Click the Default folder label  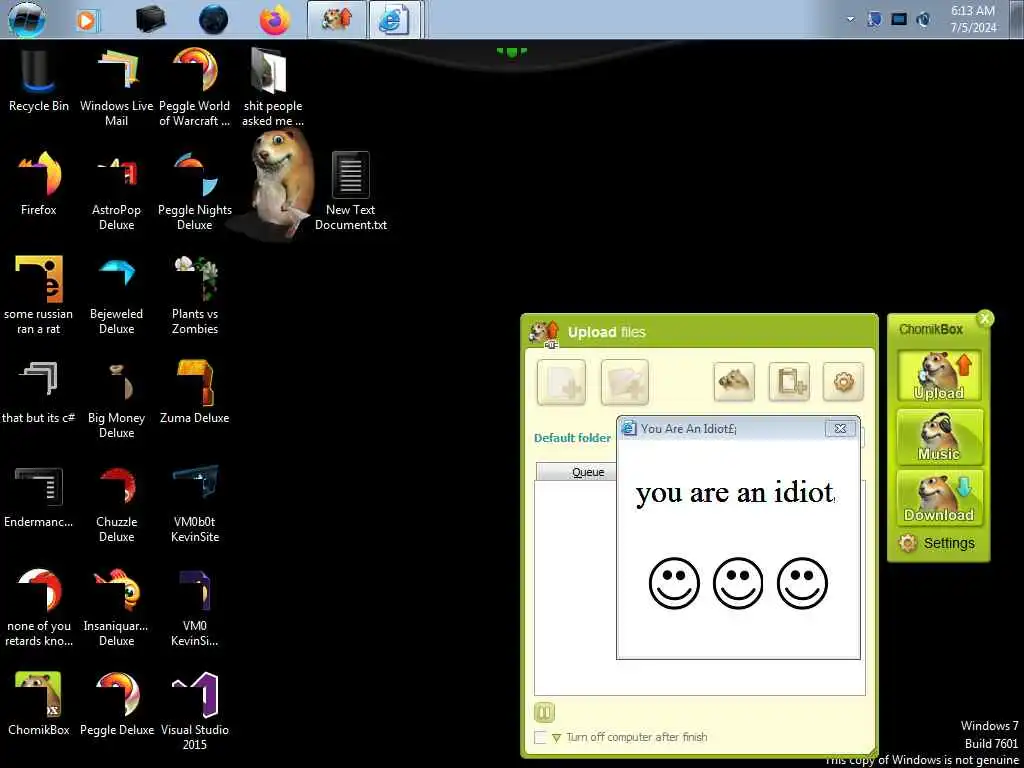click(x=572, y=438)
